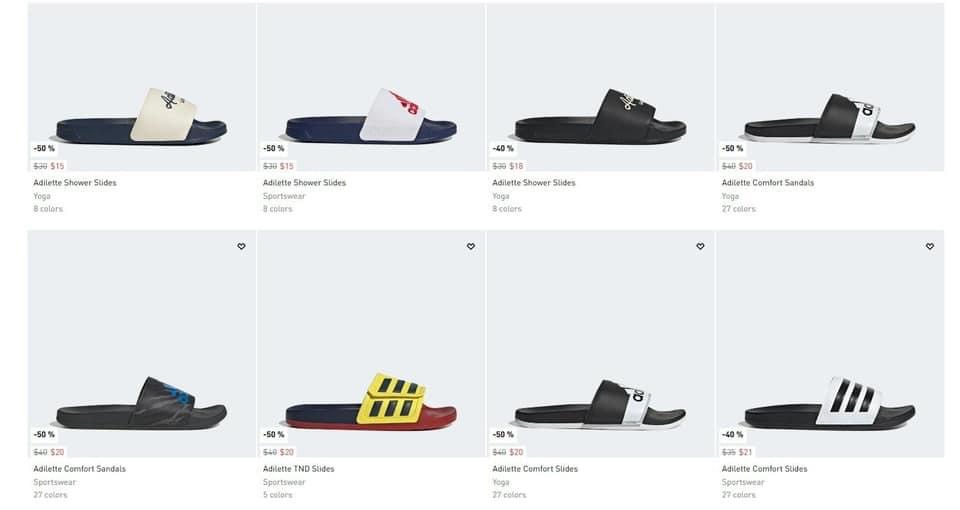Image resolution: width=960 pixels, height=510 pixels.
Task: Select the Adilette Comfort Sandals Sportswear title
Action: coord(80,469)
